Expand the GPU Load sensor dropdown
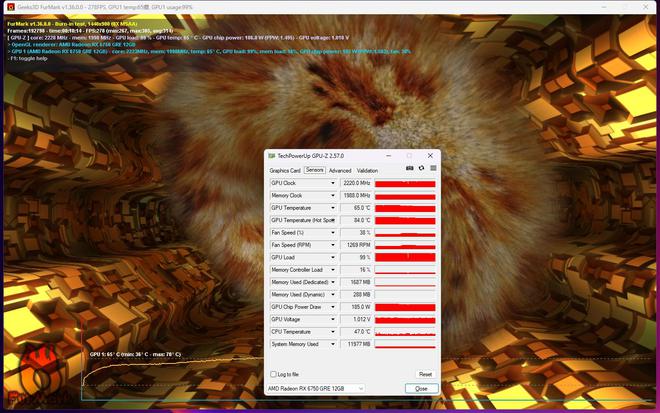Screen dimensions: 660x413 tap(333, 257)
